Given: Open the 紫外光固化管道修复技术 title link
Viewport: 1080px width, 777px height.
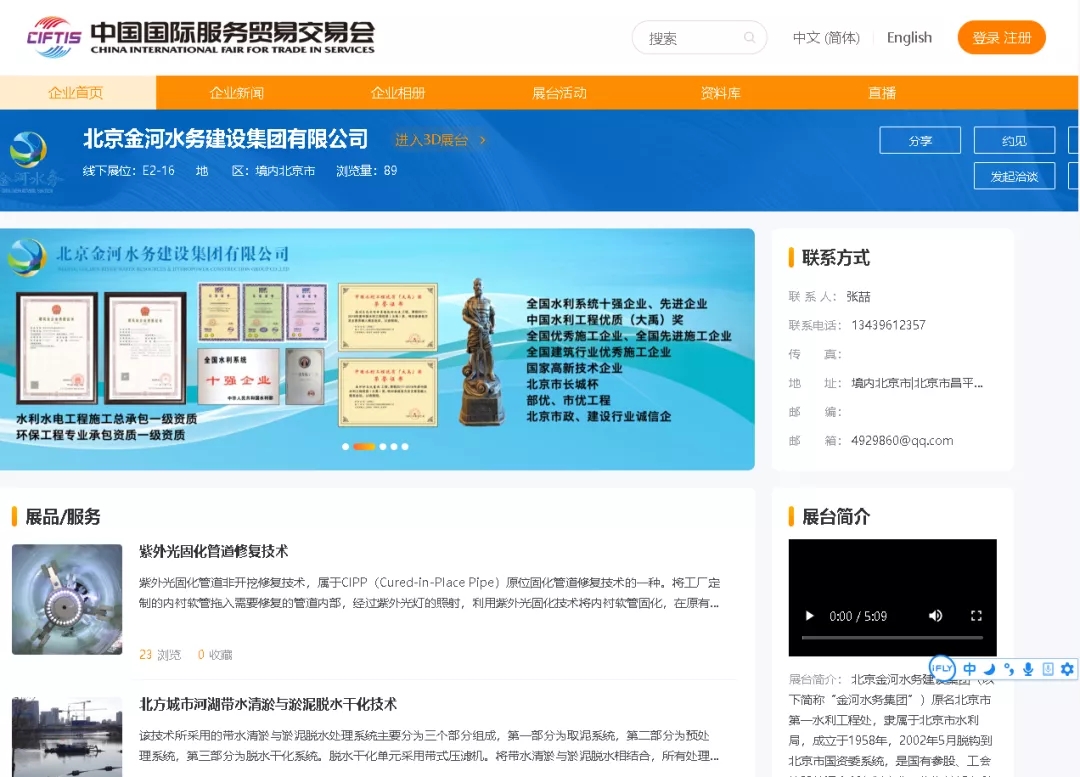Looking at the screenshot, I should [214, 551].
